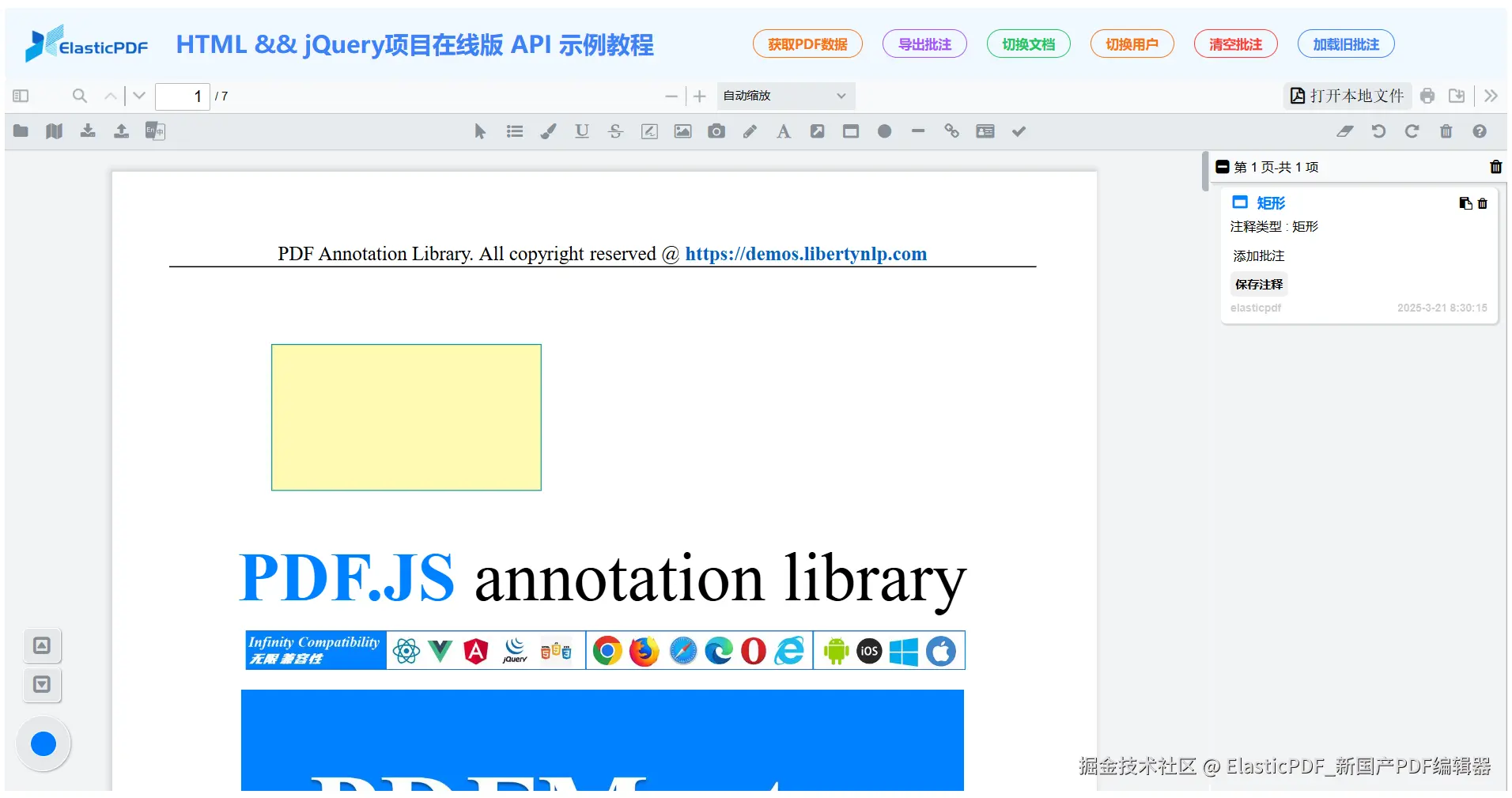Pick the circle annotation tool
The height and width of the screenshot is (798, 1512).
(x=884, y=131)
